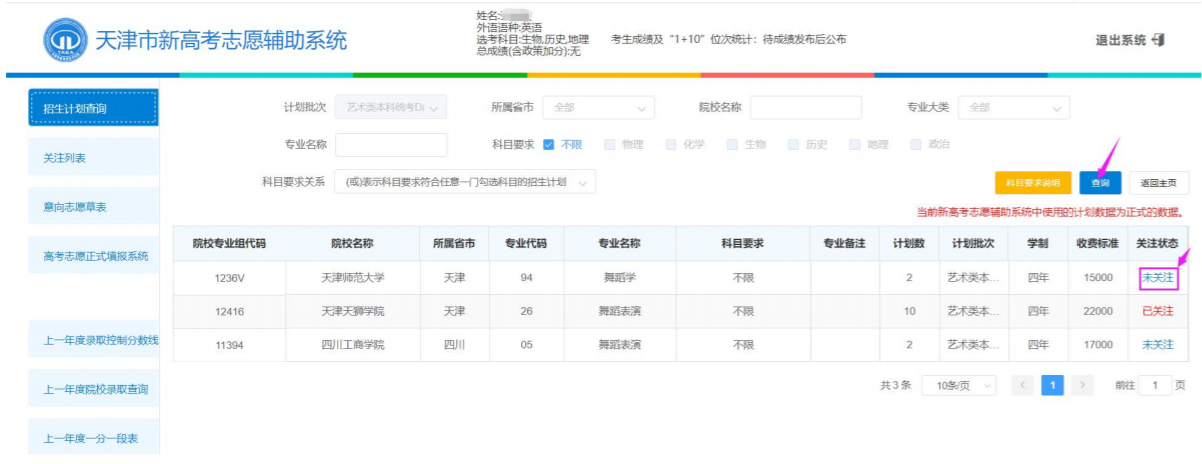Image resolution: width=1202 pixels, height=464 pixels.
Task: Click 未关注 link for 天津师范大学 row
Action: tap(1157, 277)
